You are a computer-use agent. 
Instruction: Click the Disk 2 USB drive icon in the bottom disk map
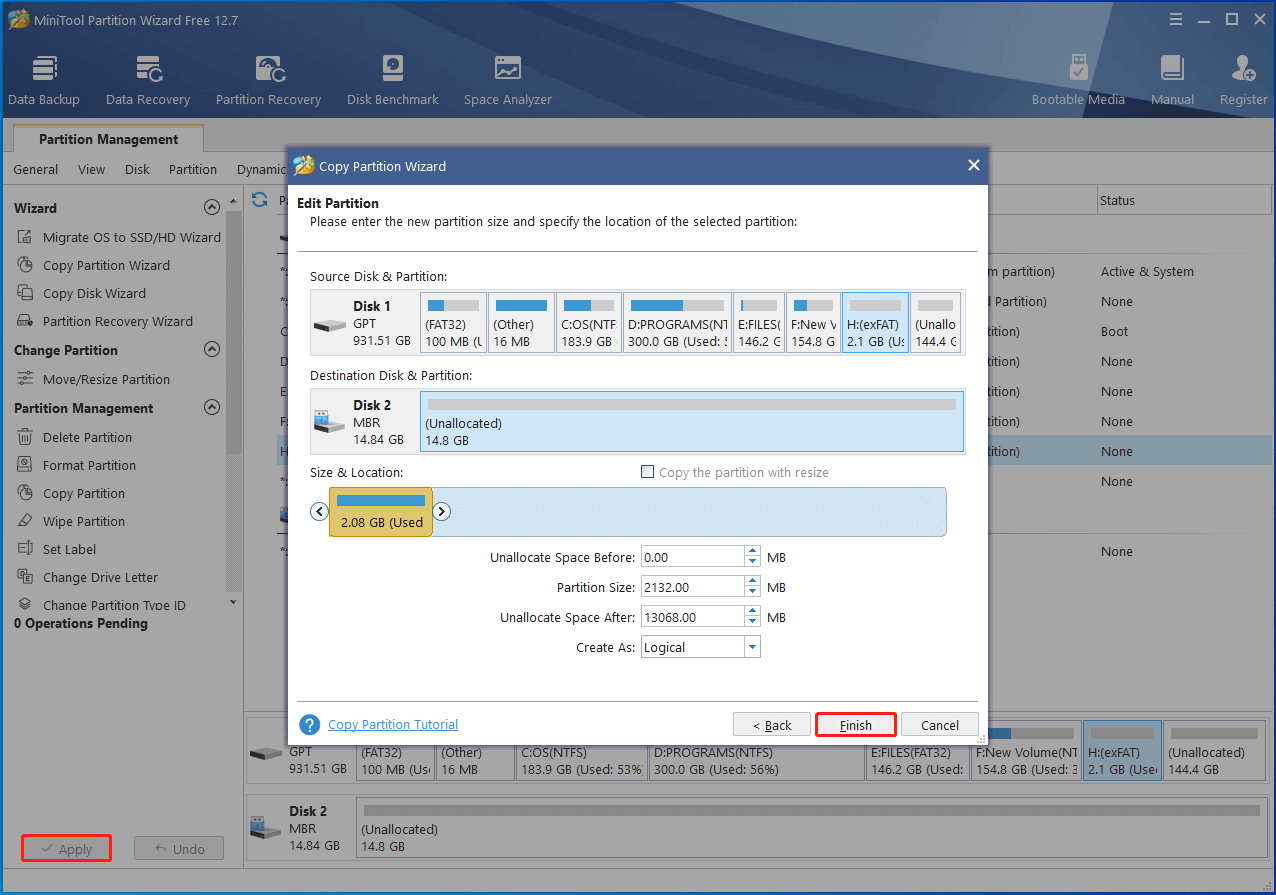coord(264,827)
